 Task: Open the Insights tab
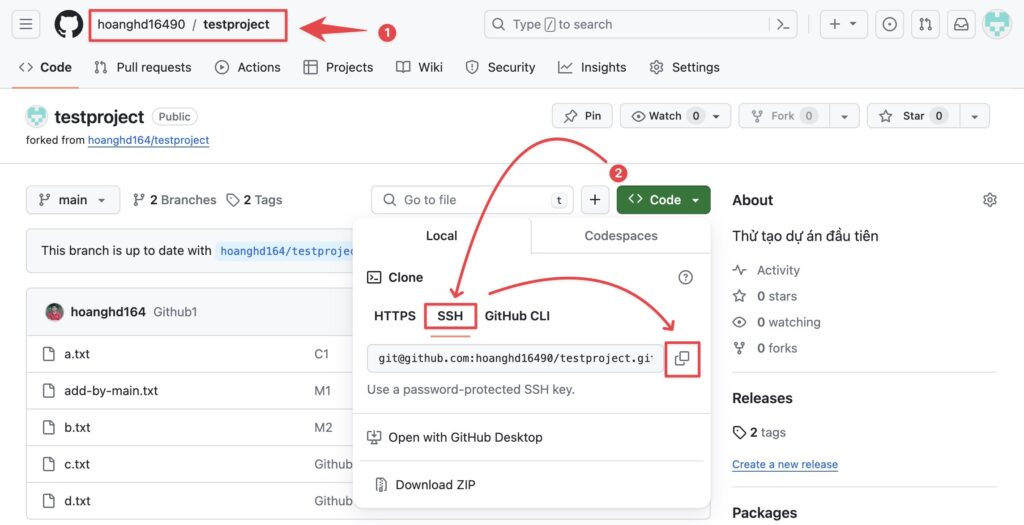click(x=592, y=67)
